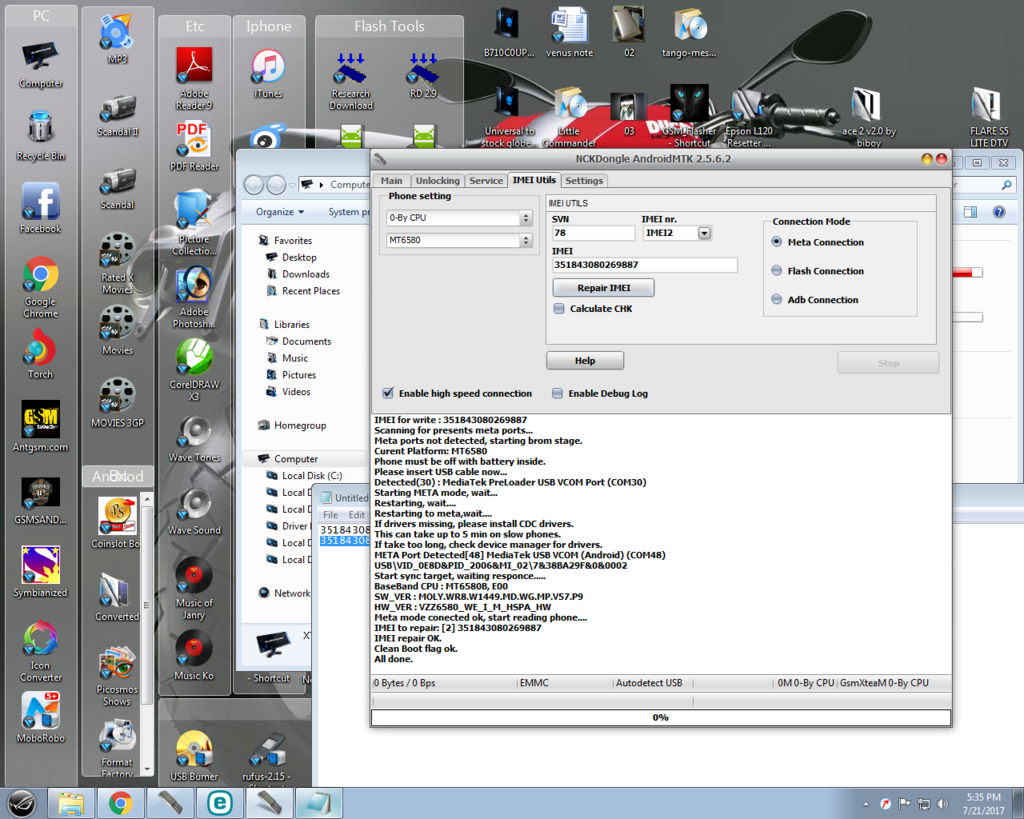Screen dimensions: 1024x819
Task: Select Flash Connection mode
Action: (777, 271)
